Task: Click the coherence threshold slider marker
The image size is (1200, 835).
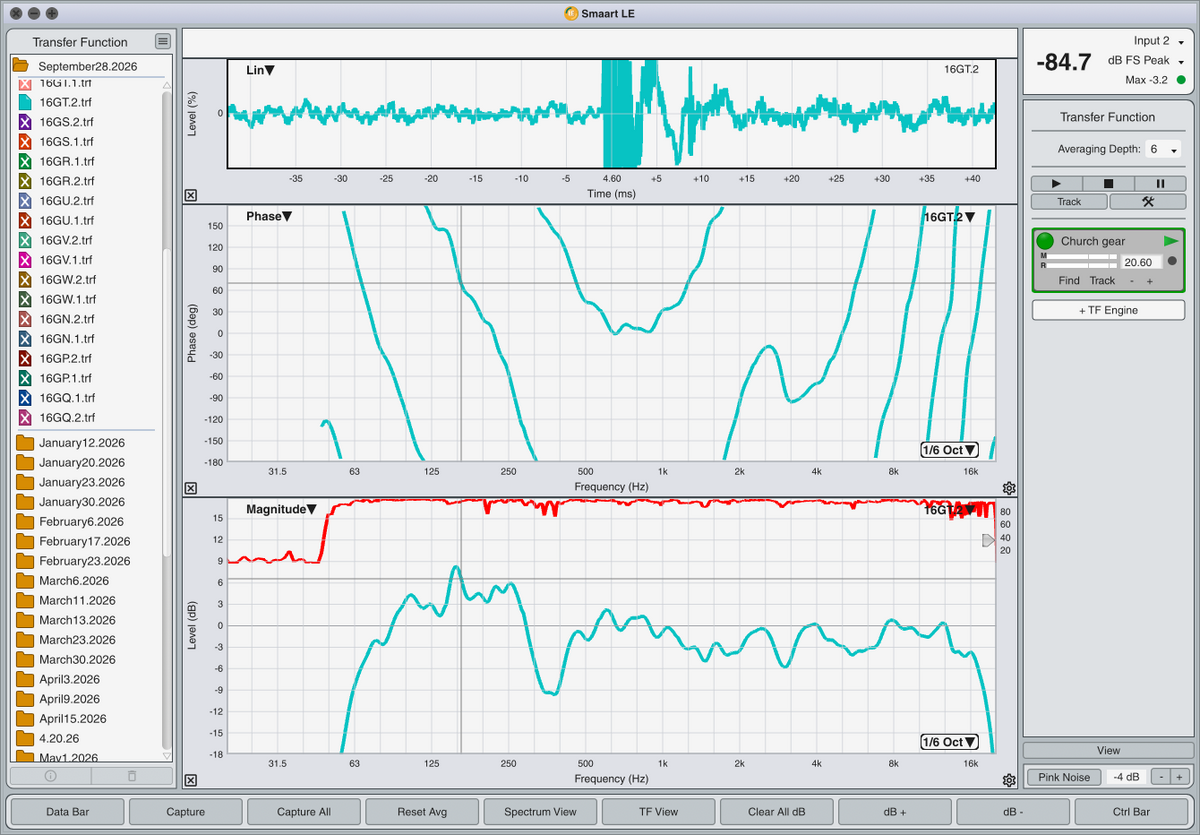Action: click(989, 540)
